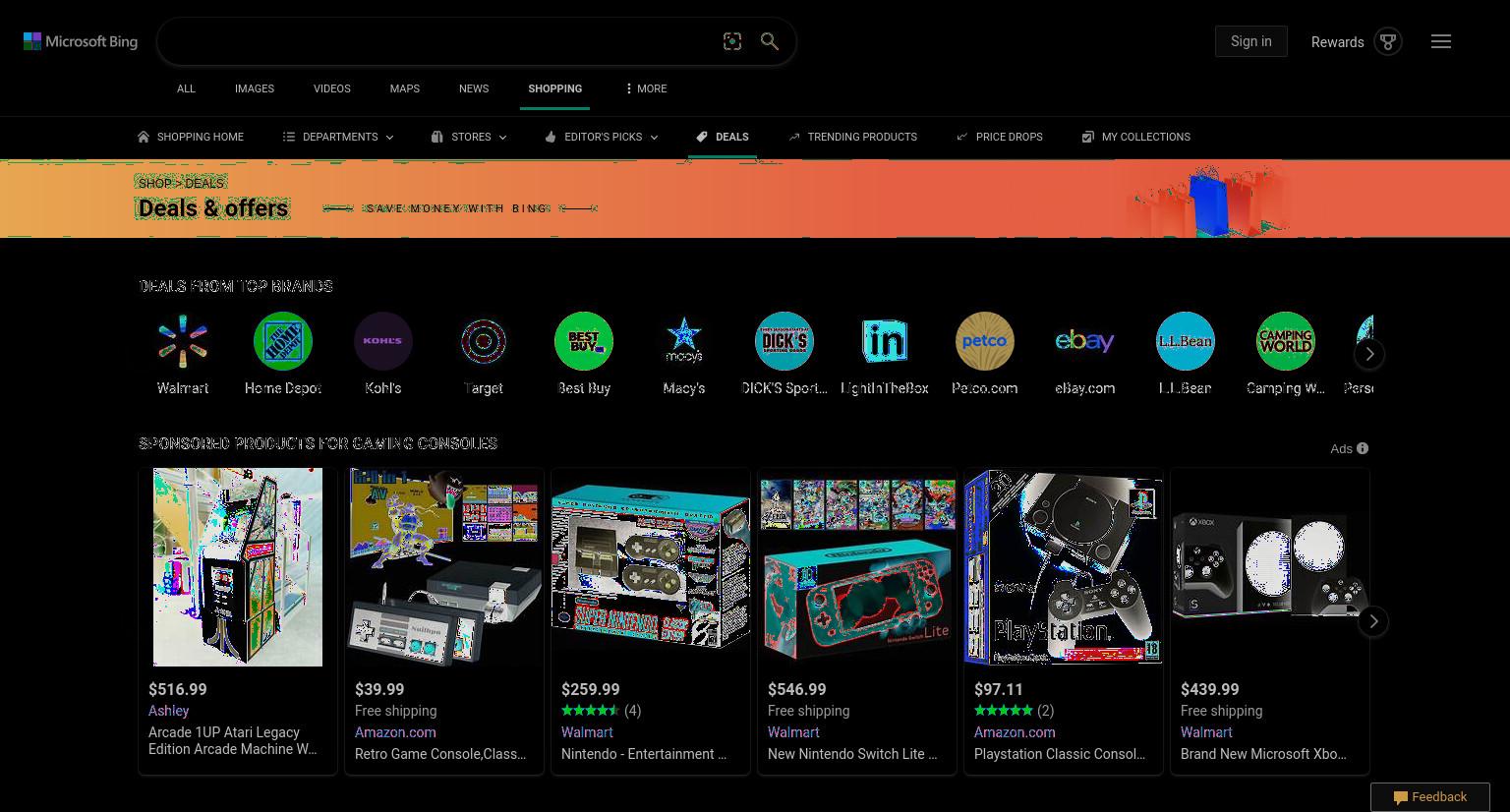Open Camping World brand logo

[1286, 341]
